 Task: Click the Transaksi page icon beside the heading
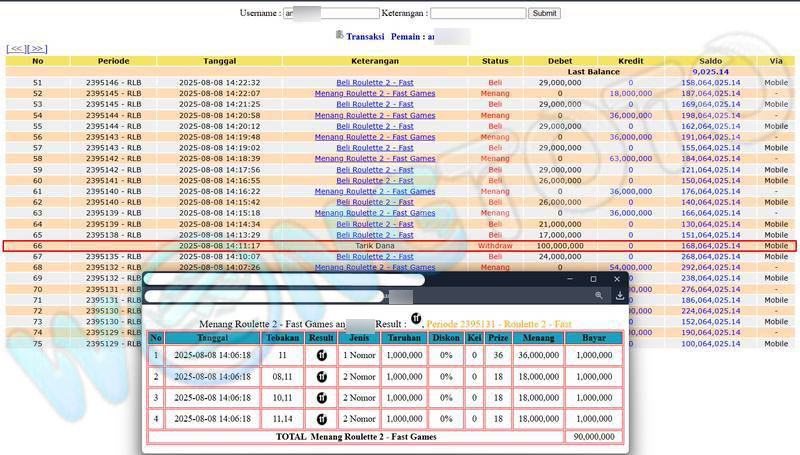coord(339,35)
